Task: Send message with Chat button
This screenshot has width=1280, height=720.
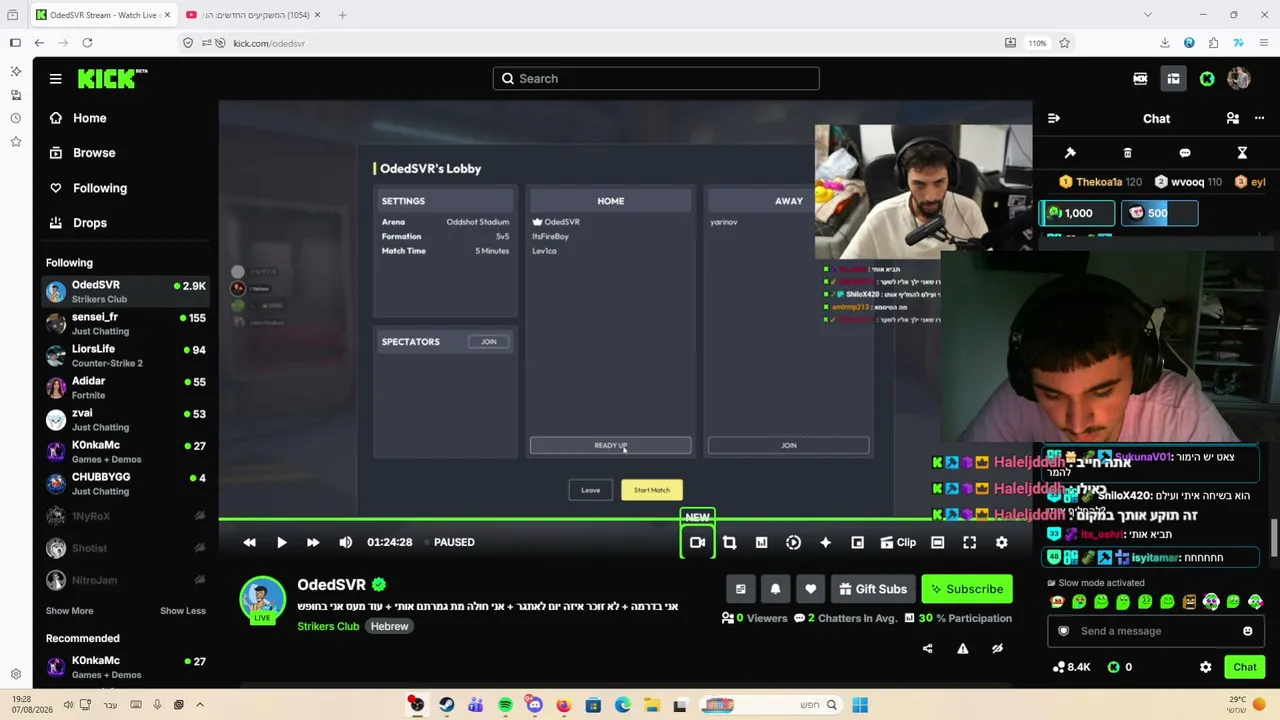Action: tap(1244, 667)
